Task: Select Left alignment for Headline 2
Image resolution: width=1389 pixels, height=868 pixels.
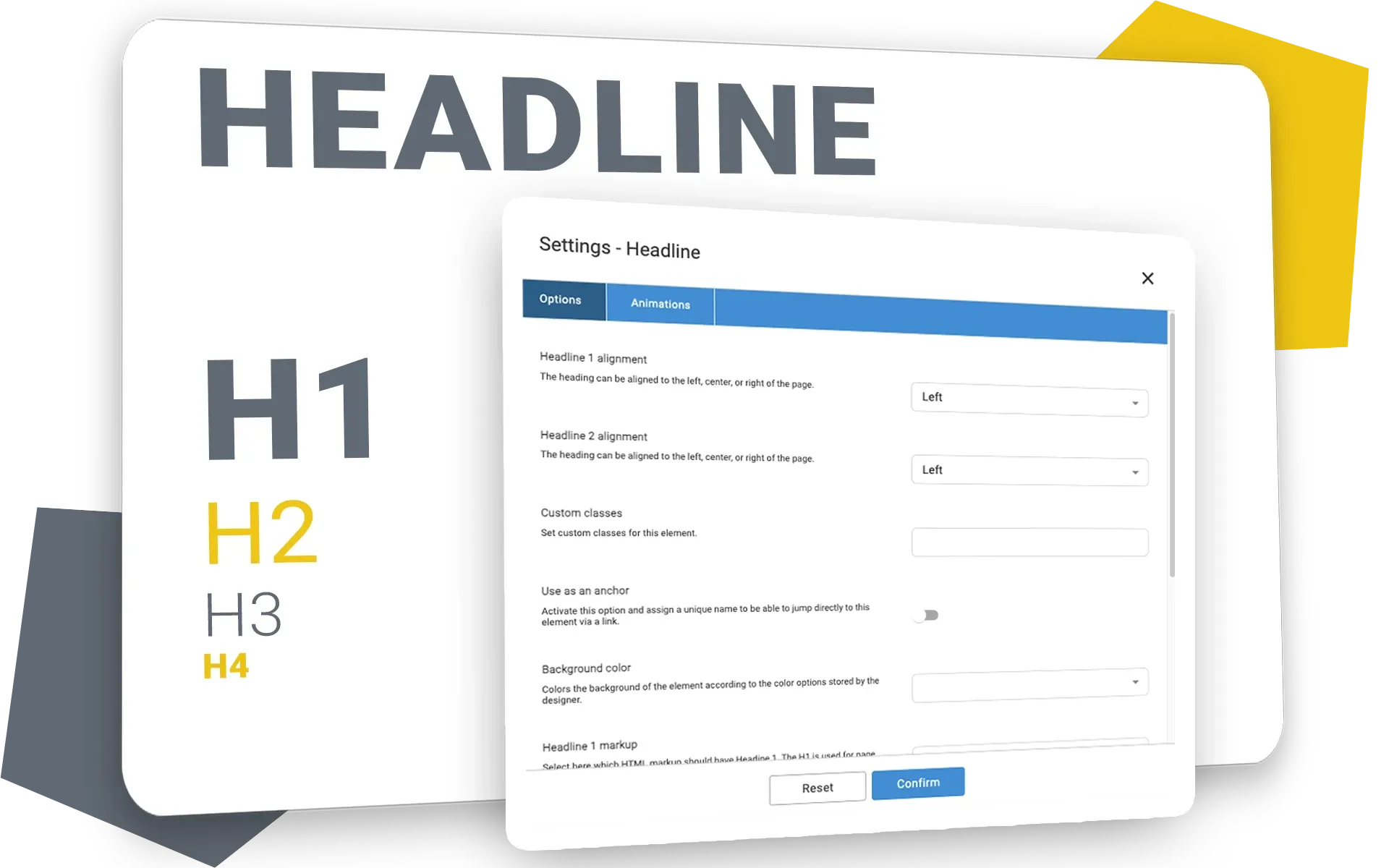Action: pos(1029,470)
